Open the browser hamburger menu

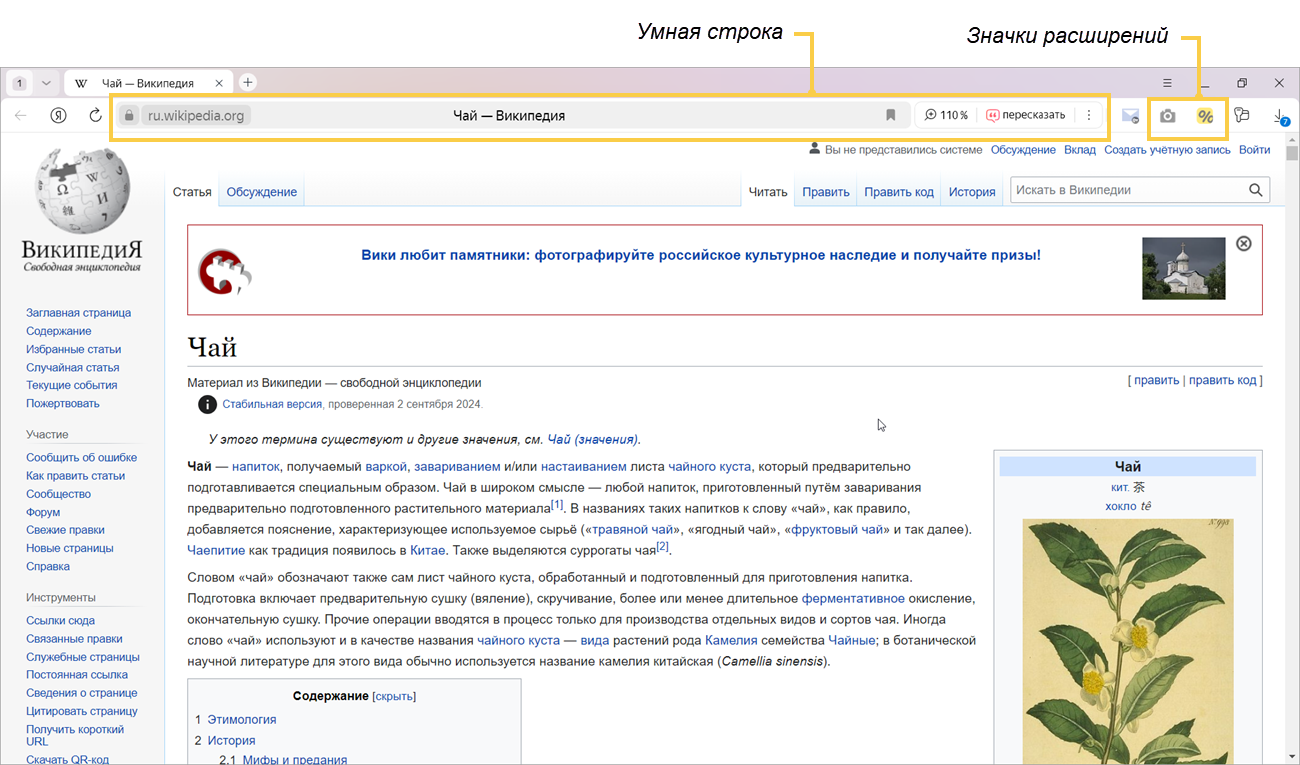pos(1167,83)
